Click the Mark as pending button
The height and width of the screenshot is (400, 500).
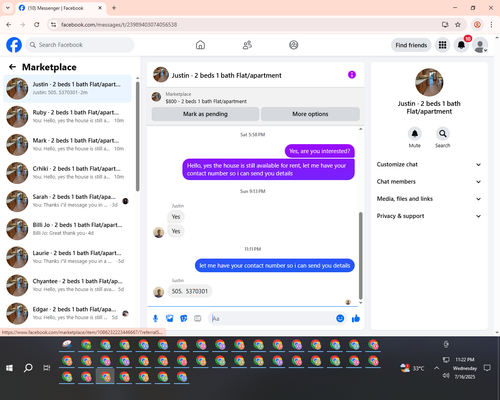[205, 114]
